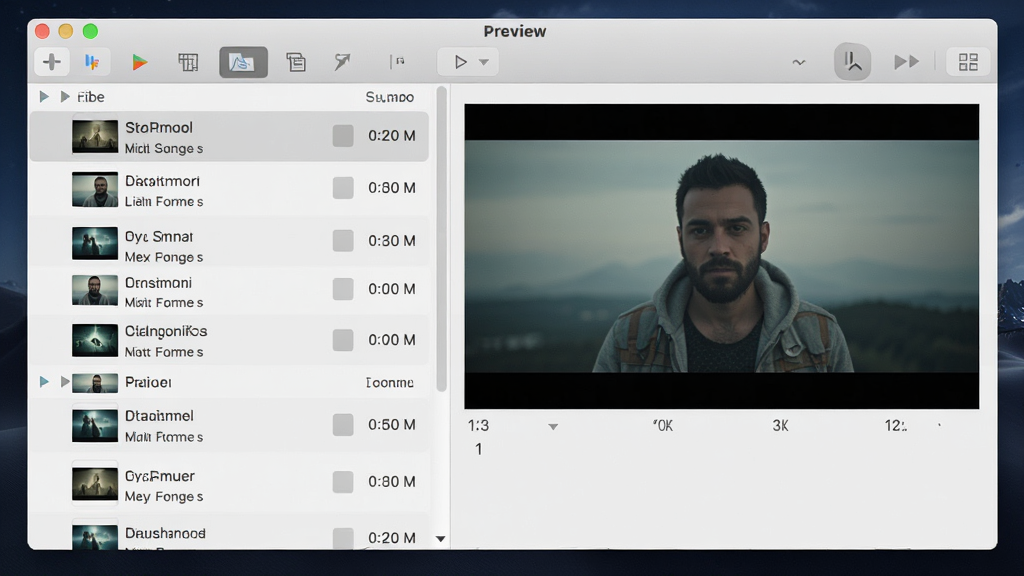Screen dimensions: 1024x576
Task: Click the video preview of the bearded man
Action: 722,256
